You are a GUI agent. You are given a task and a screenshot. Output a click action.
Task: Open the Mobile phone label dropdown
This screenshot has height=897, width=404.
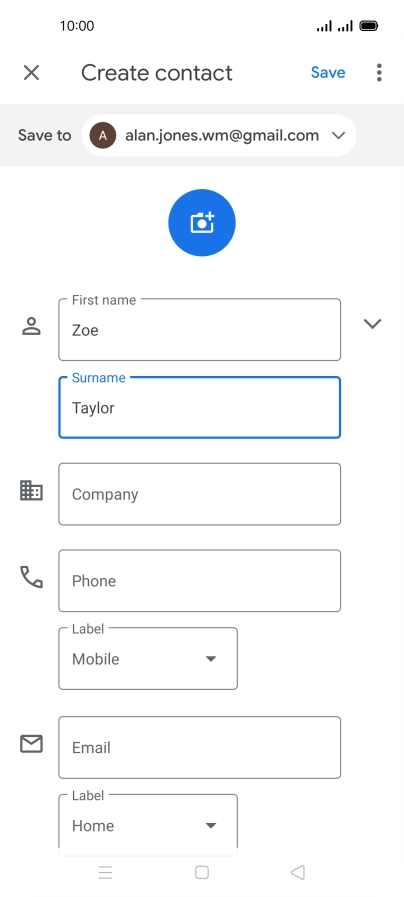pyautogui.click(x=148, y=658)
